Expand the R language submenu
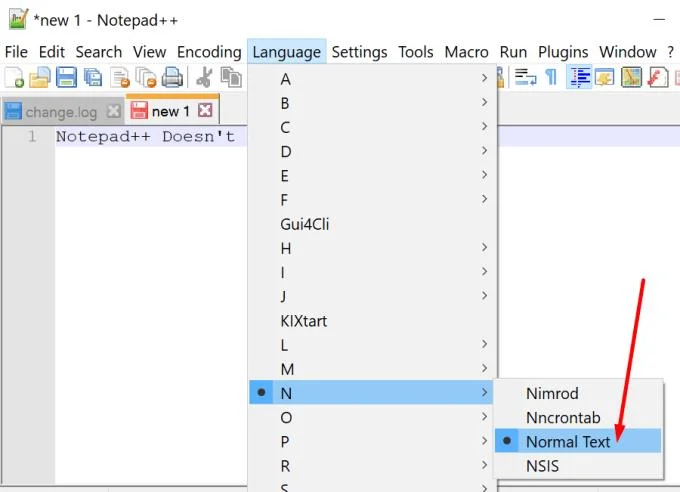The image size is (680, 492). (372, 466)
